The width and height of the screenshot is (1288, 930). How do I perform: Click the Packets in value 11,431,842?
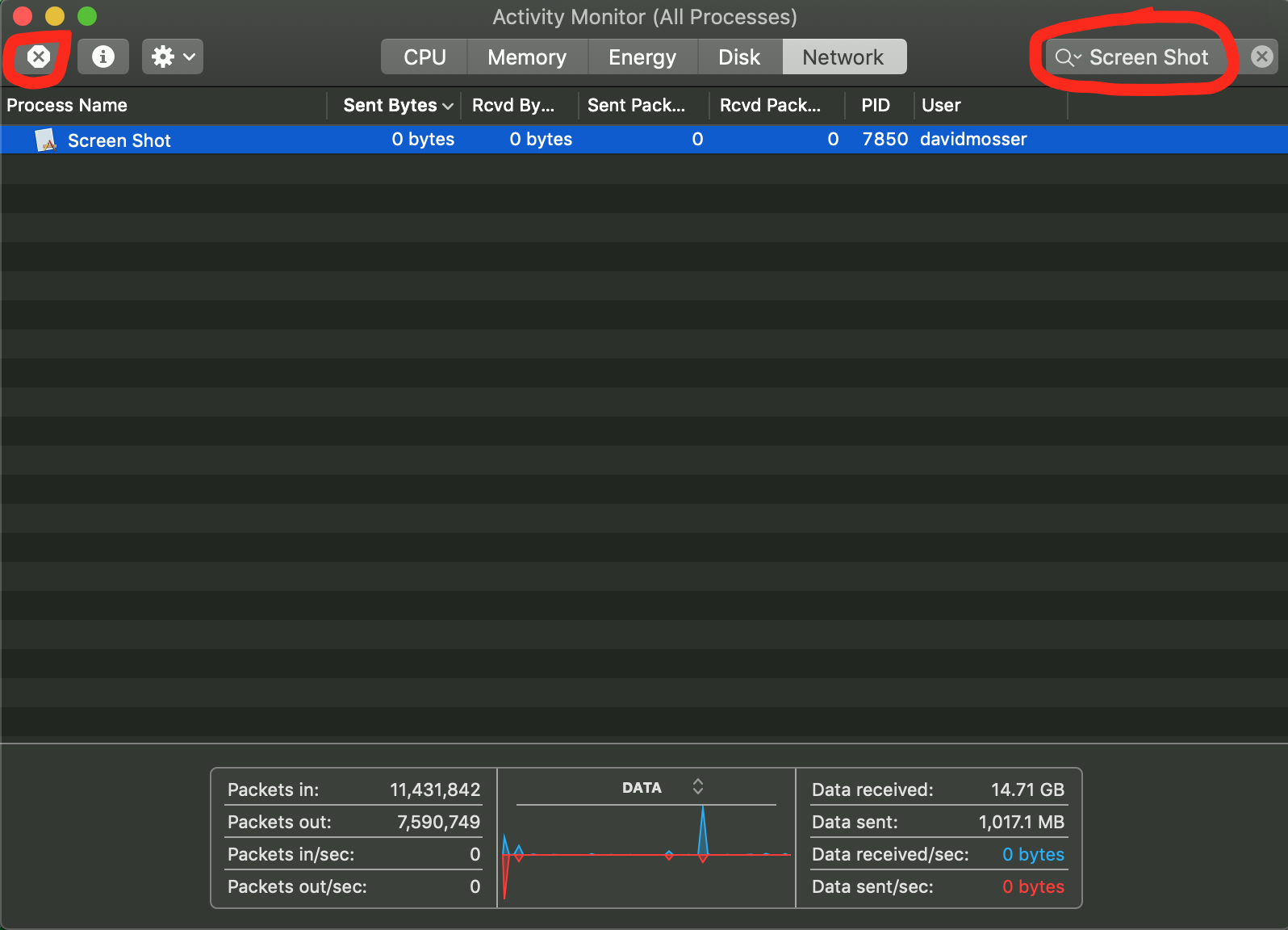(435, 790)
